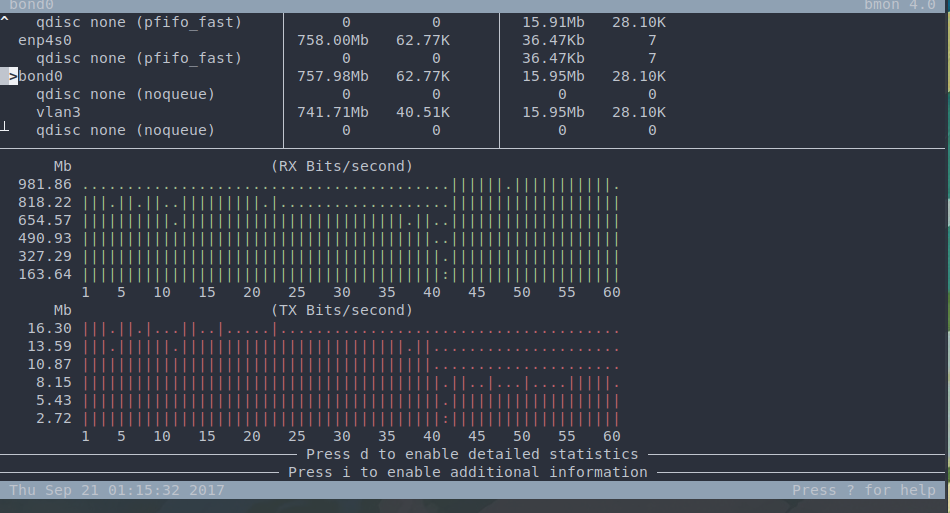Viewport: 950px width, 513px height.
Task: Select the enp4s0 interface row
Action: tap(45, 40)
